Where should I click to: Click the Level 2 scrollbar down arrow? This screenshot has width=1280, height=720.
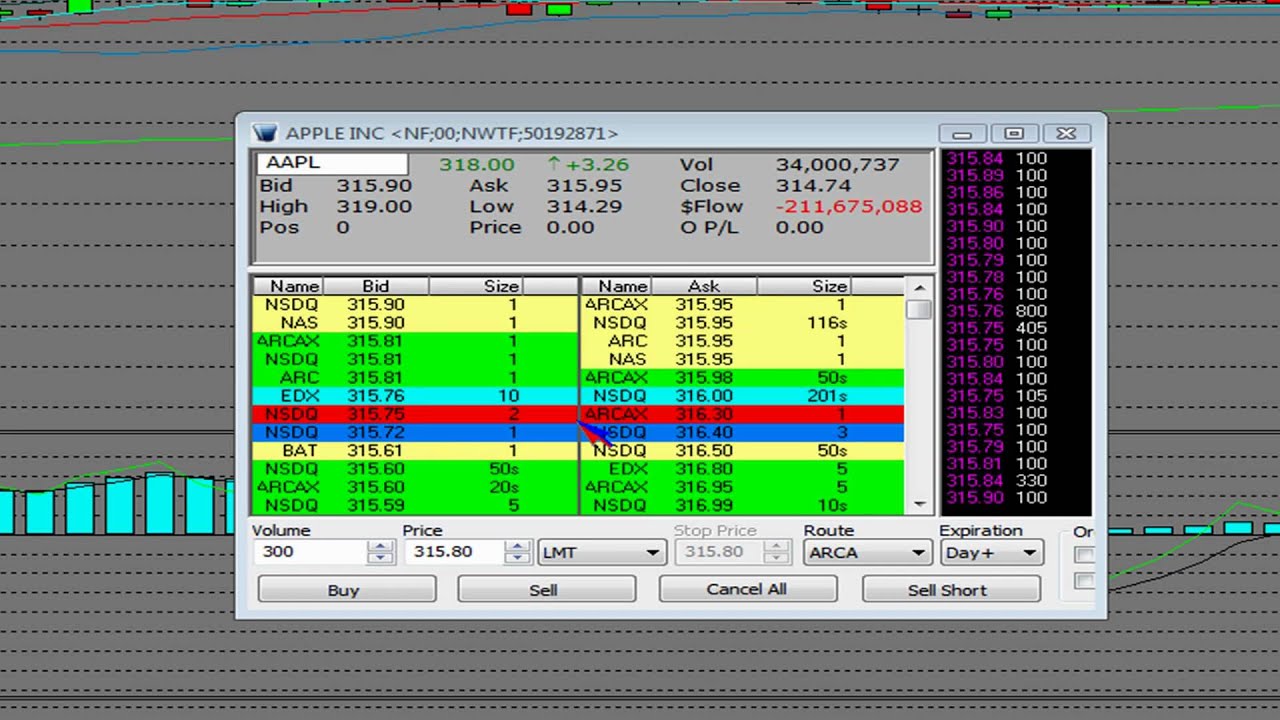919,504
